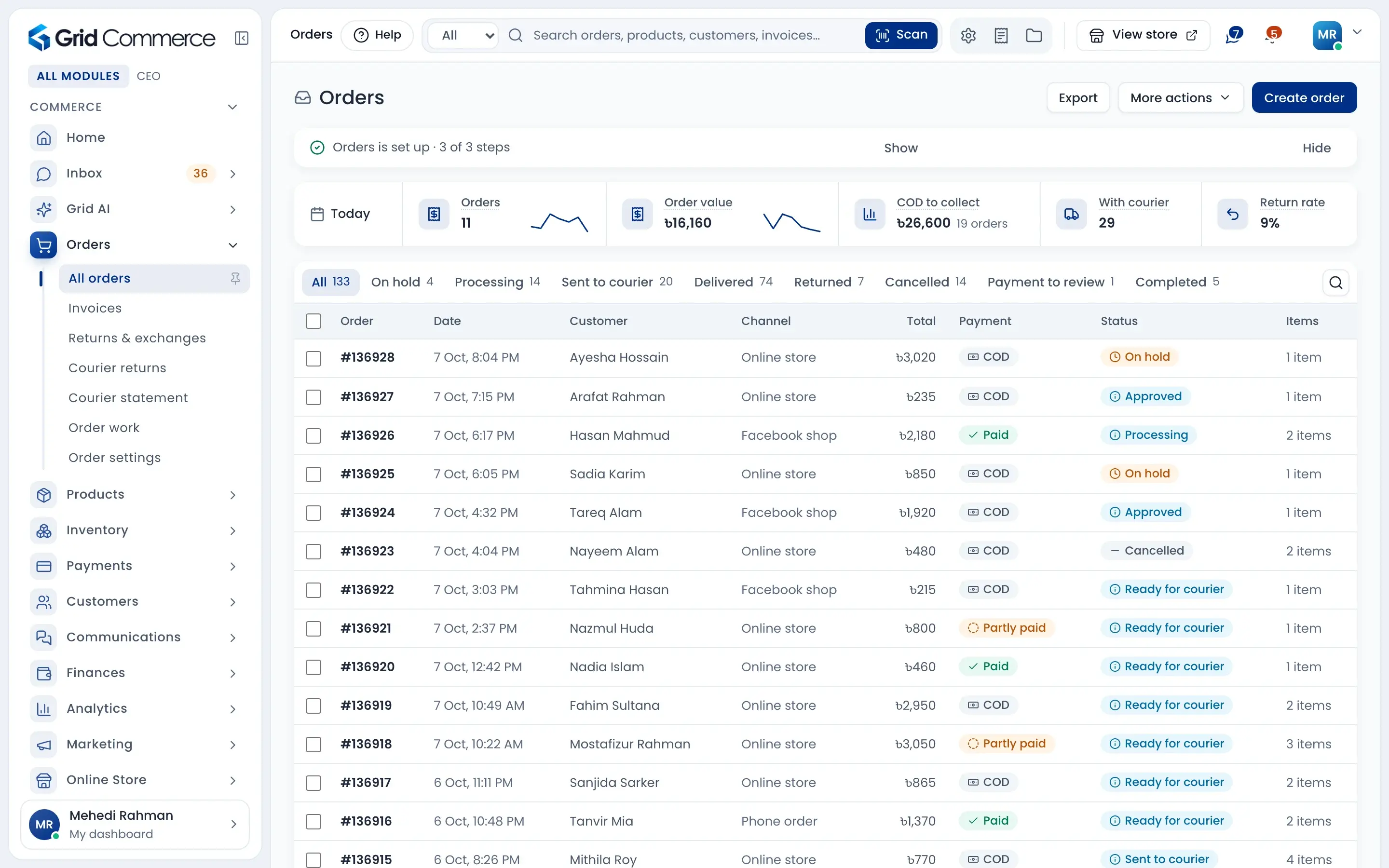
Task: Open the Delivered tab
Action: [x=733, y=282]
